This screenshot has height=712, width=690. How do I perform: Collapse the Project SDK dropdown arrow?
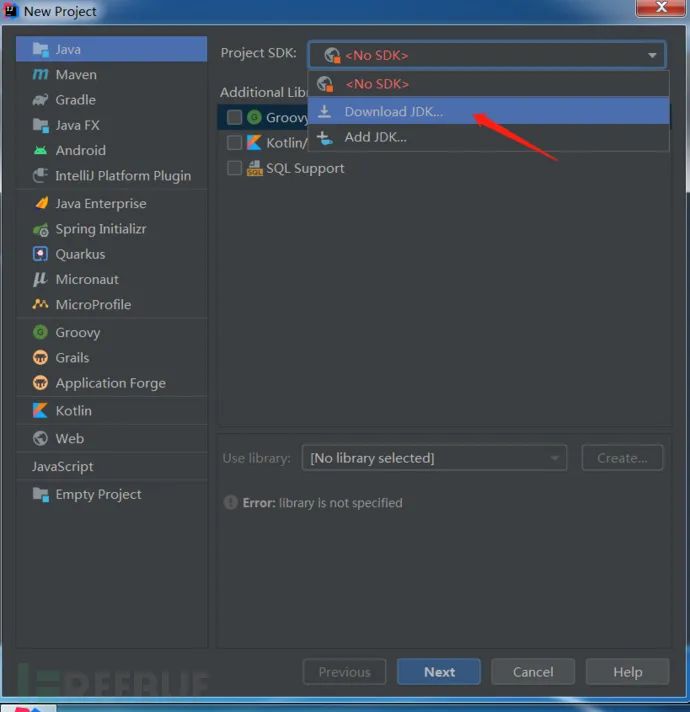click(x=652, y=55)
